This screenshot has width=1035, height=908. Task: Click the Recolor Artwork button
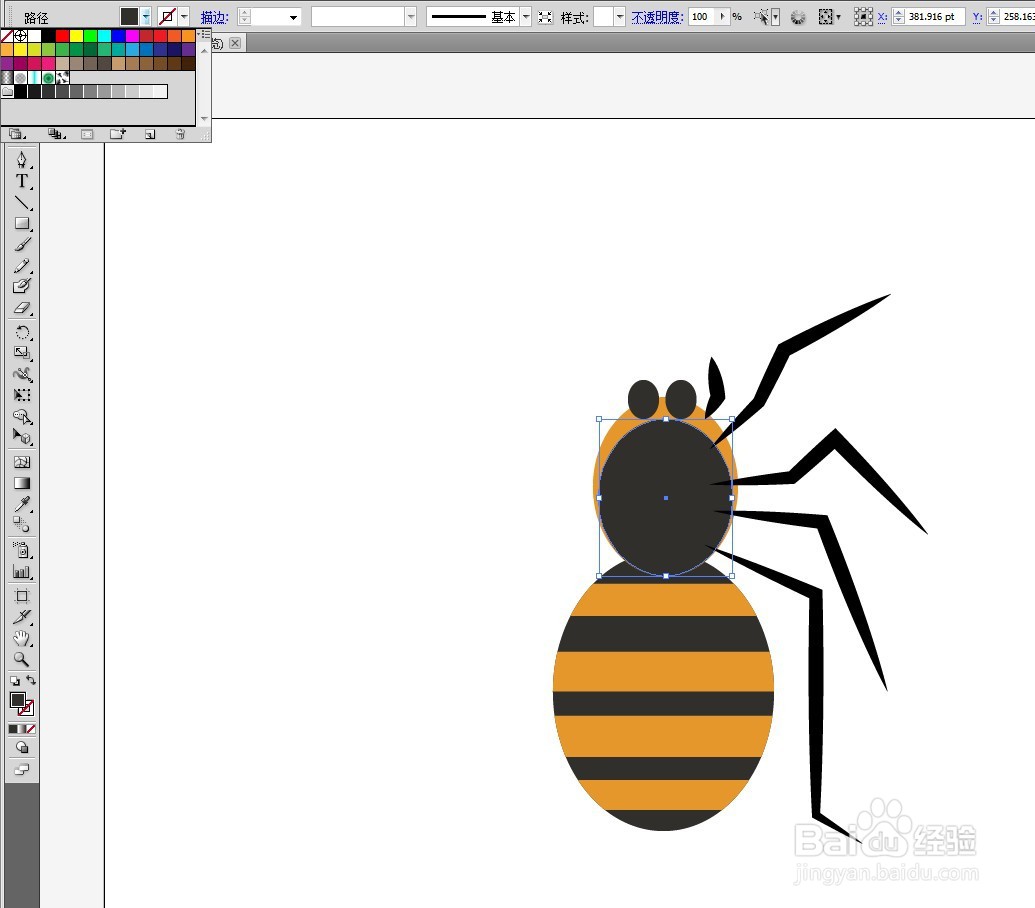(798, 17)
